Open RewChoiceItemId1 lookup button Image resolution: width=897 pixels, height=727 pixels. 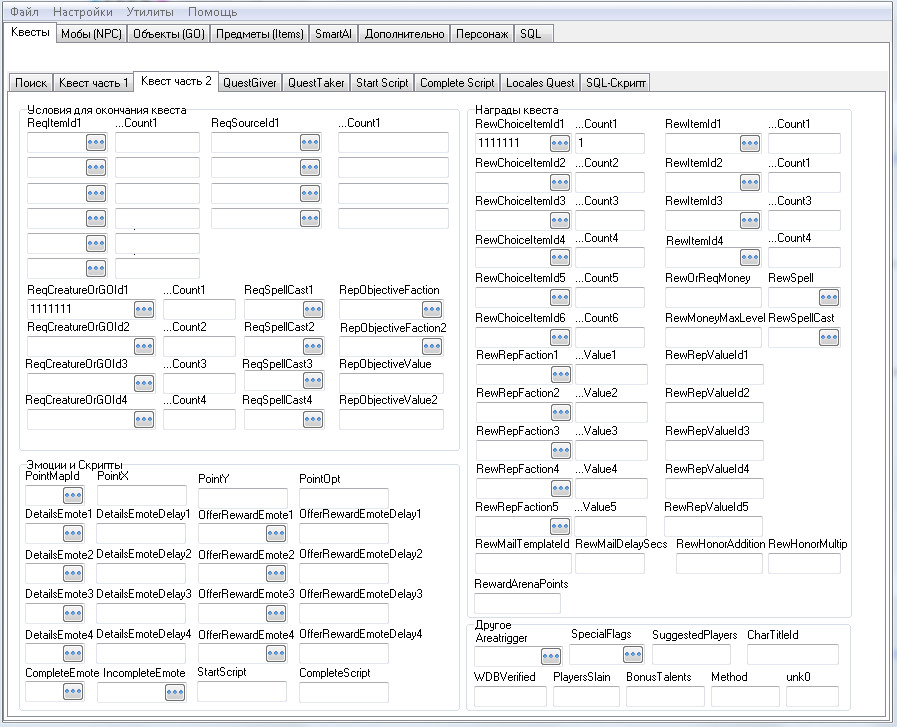click(x=559, y=144)
